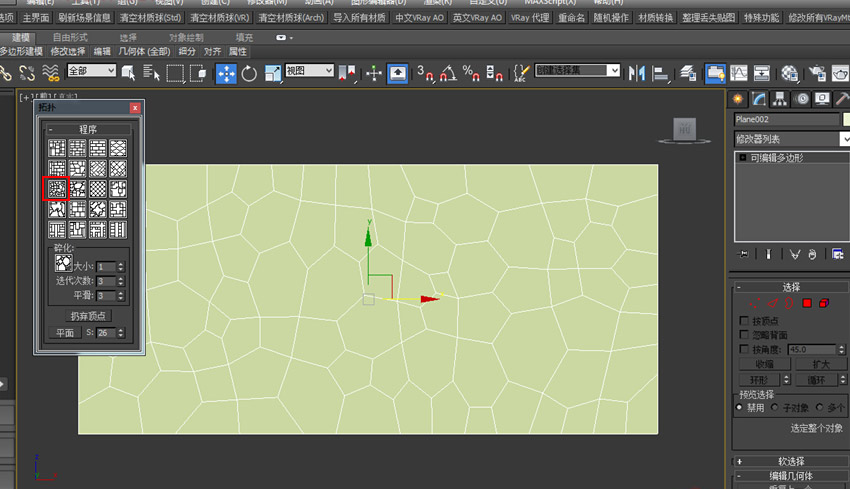
Task: Switch to the Motion panel icon
Action: 802,99
